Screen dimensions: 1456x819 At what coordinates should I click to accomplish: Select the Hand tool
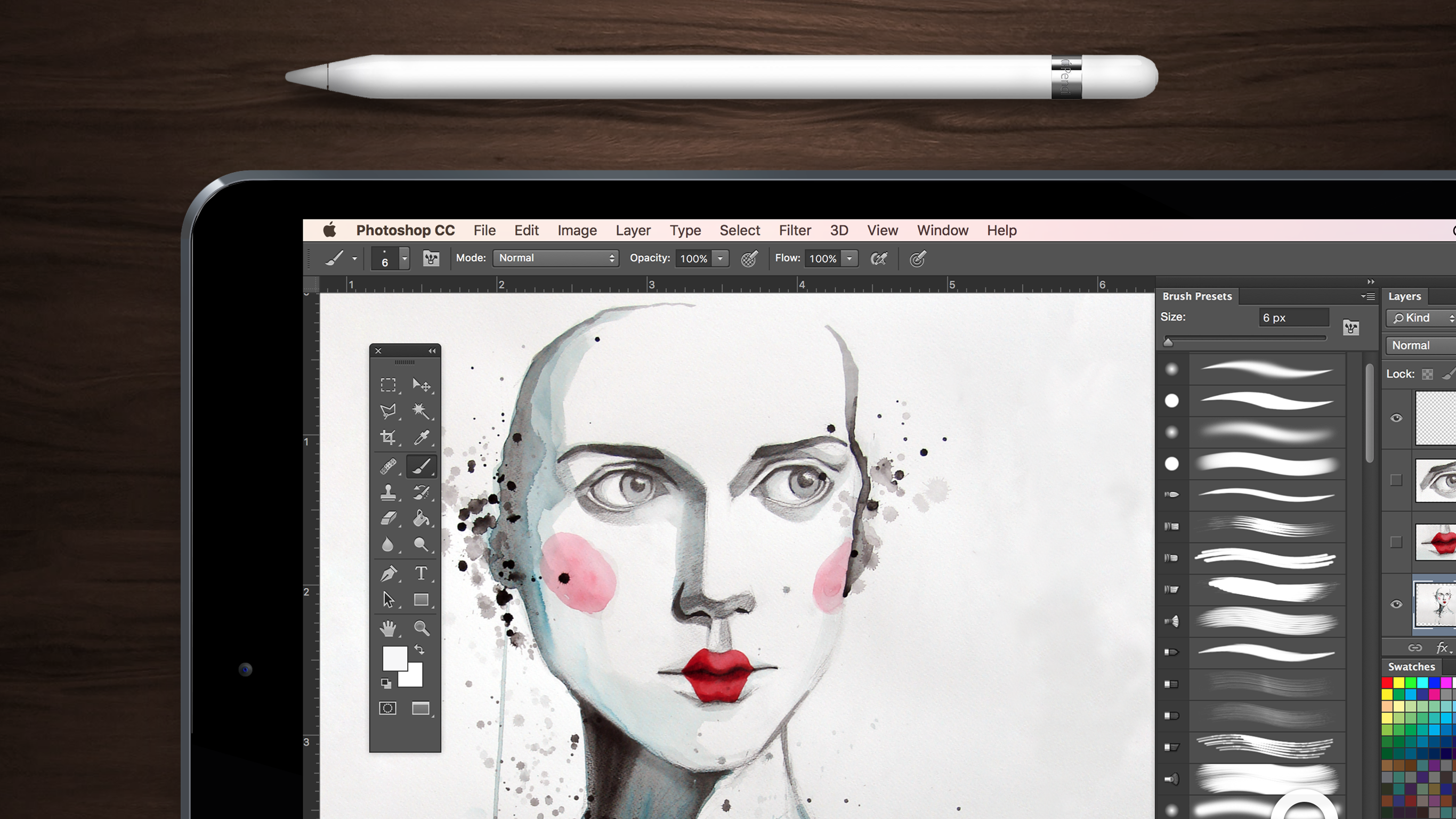click(389, 628)
